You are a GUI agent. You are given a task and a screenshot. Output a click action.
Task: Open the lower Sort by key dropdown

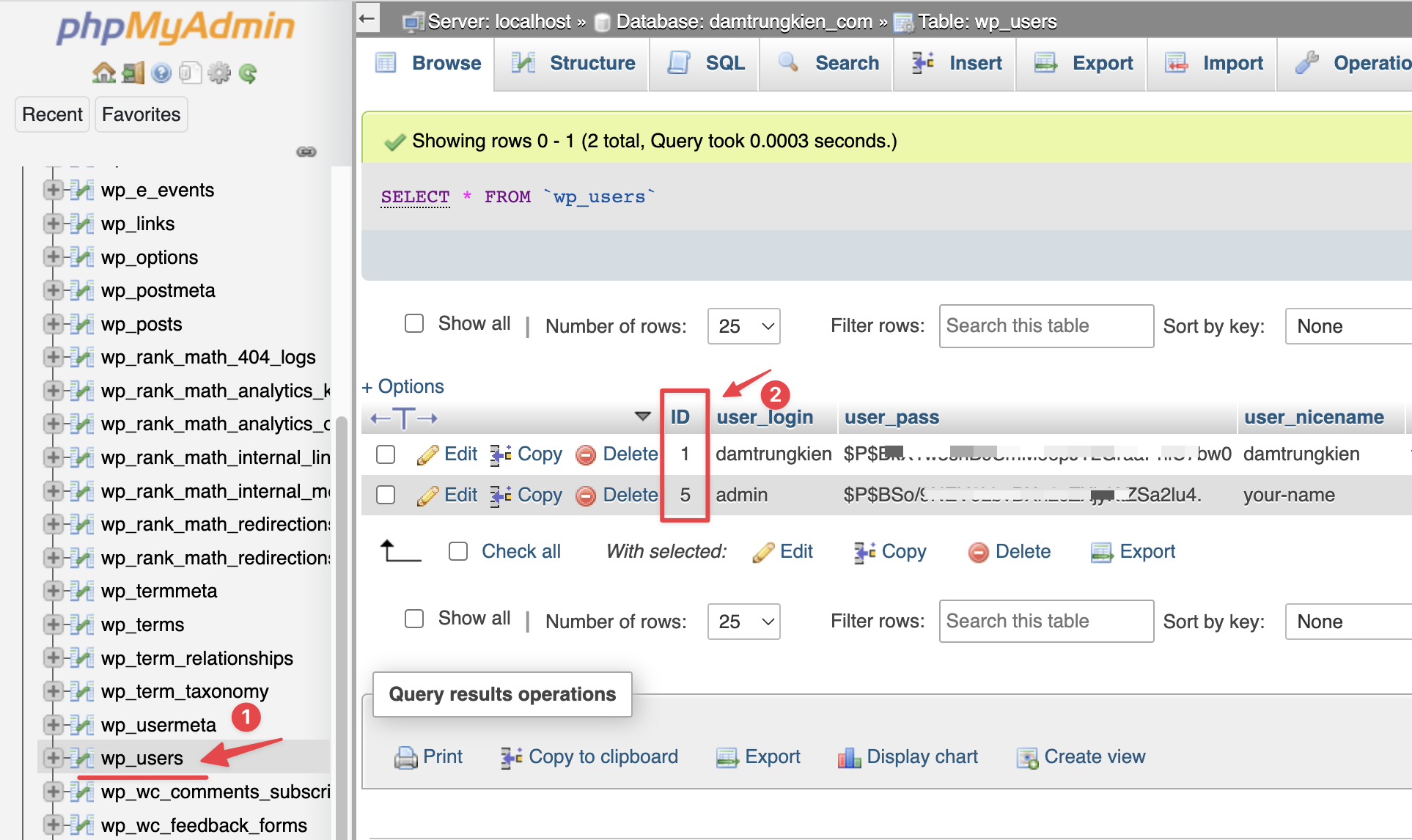[1348, 622]
